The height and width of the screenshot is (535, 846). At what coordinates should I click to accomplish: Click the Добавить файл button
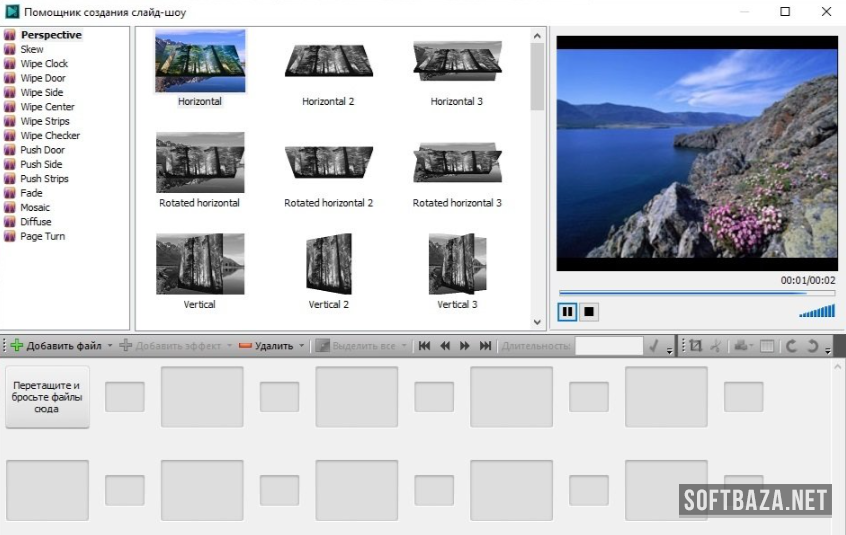(56, 346)
